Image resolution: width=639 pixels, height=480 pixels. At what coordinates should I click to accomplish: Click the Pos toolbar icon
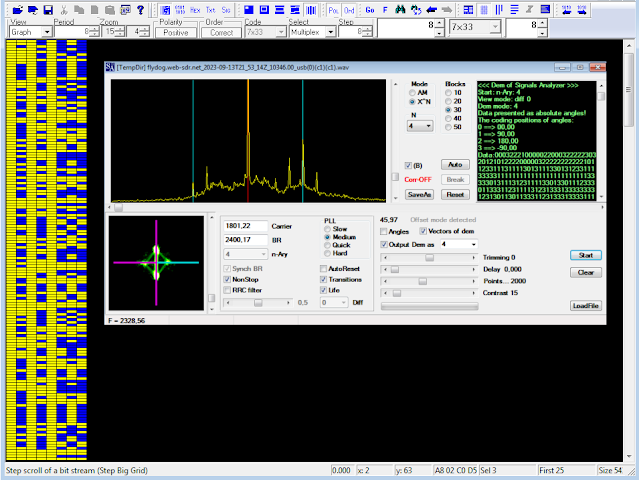coord(333,9)
